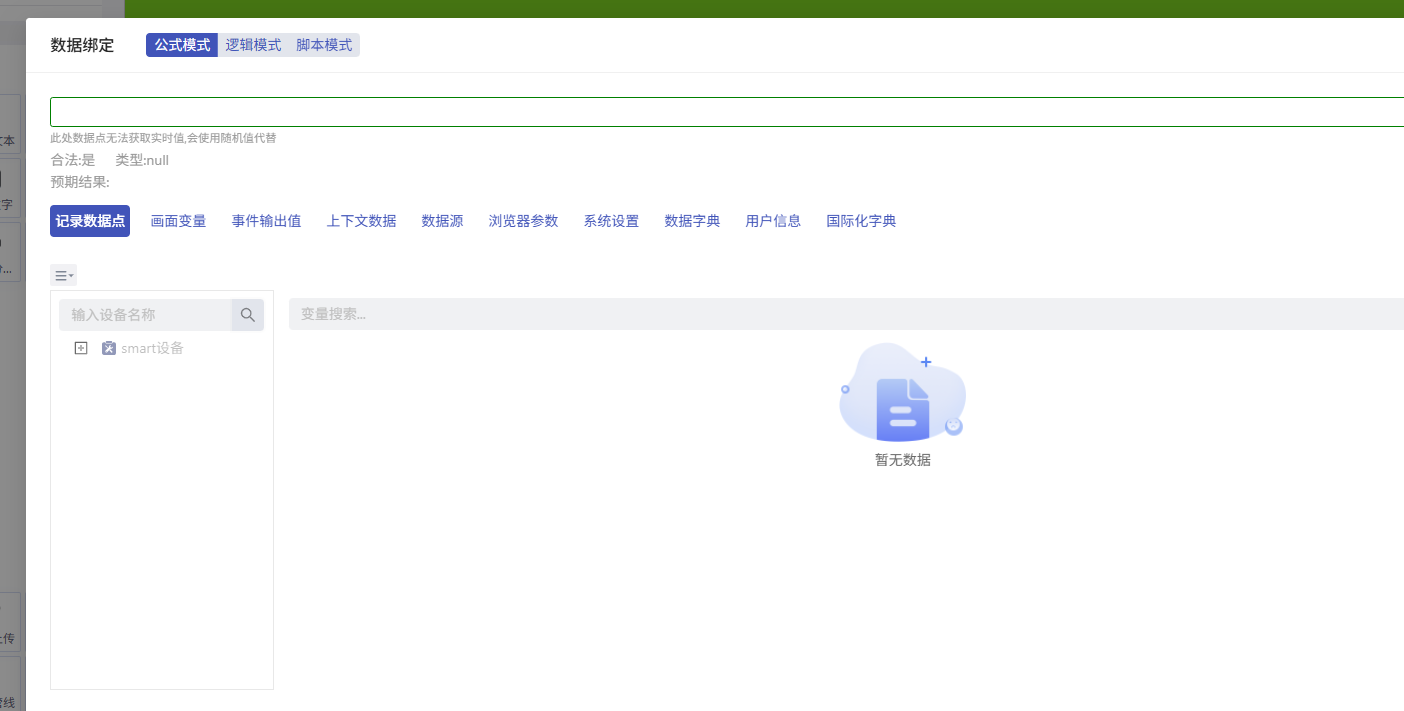The height and width of the screenshot is (711, 1404).
Task: Click the 暂无数据 empty-state label
Action: coord(903,460)
